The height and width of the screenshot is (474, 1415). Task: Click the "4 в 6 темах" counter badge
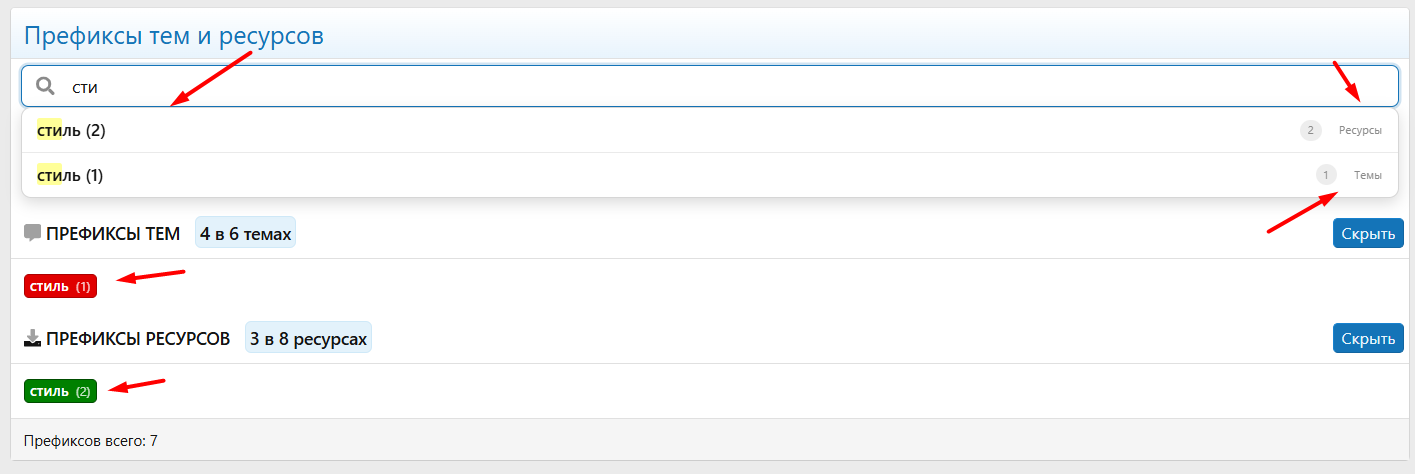click(245, 234)
